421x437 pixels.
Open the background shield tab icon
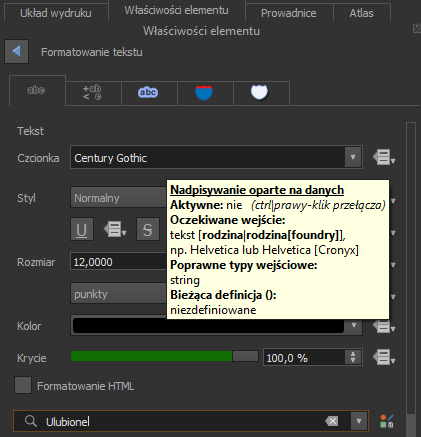(x=204, y=92)
